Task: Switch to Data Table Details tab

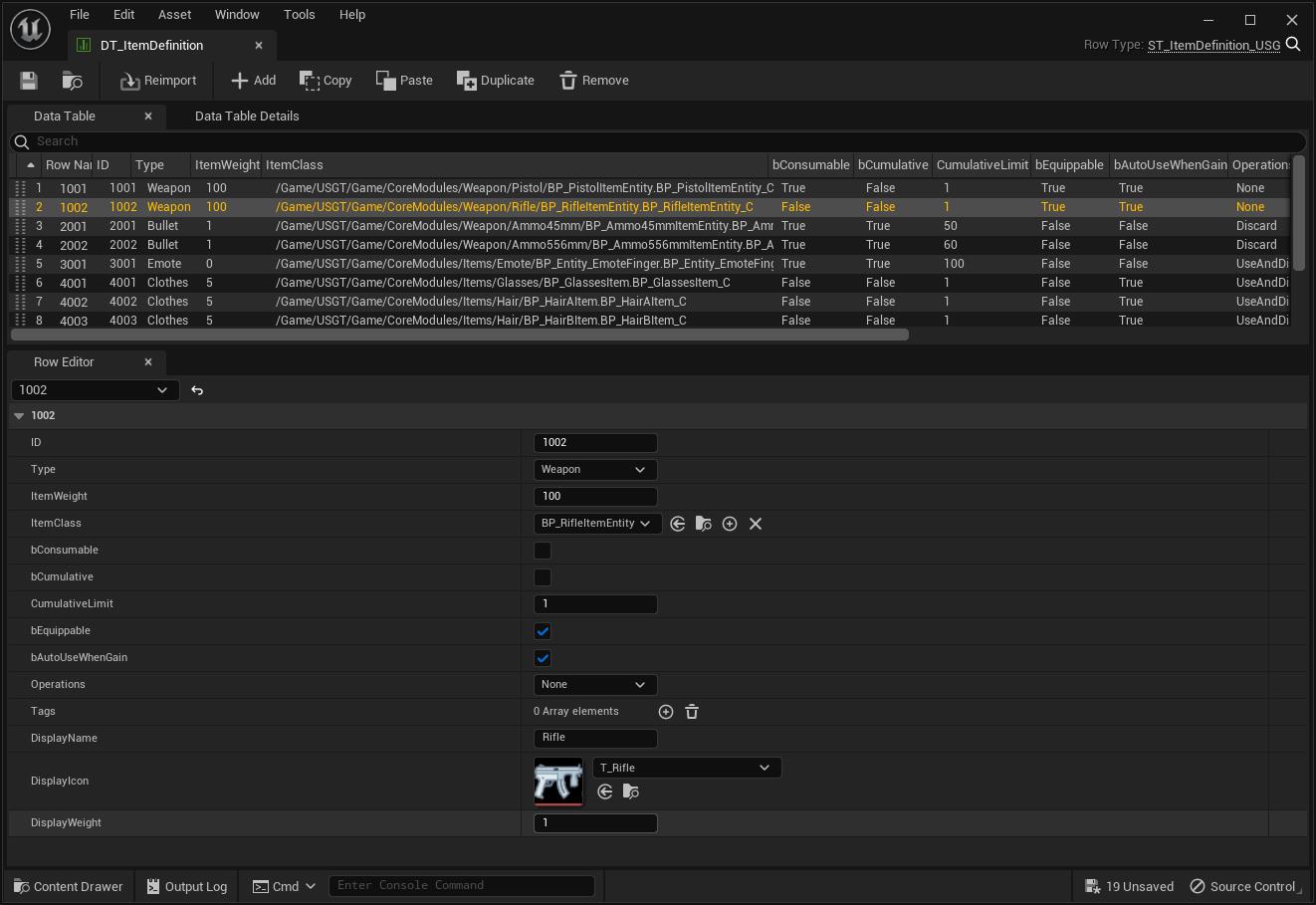Action: click(x=247, y=116)
